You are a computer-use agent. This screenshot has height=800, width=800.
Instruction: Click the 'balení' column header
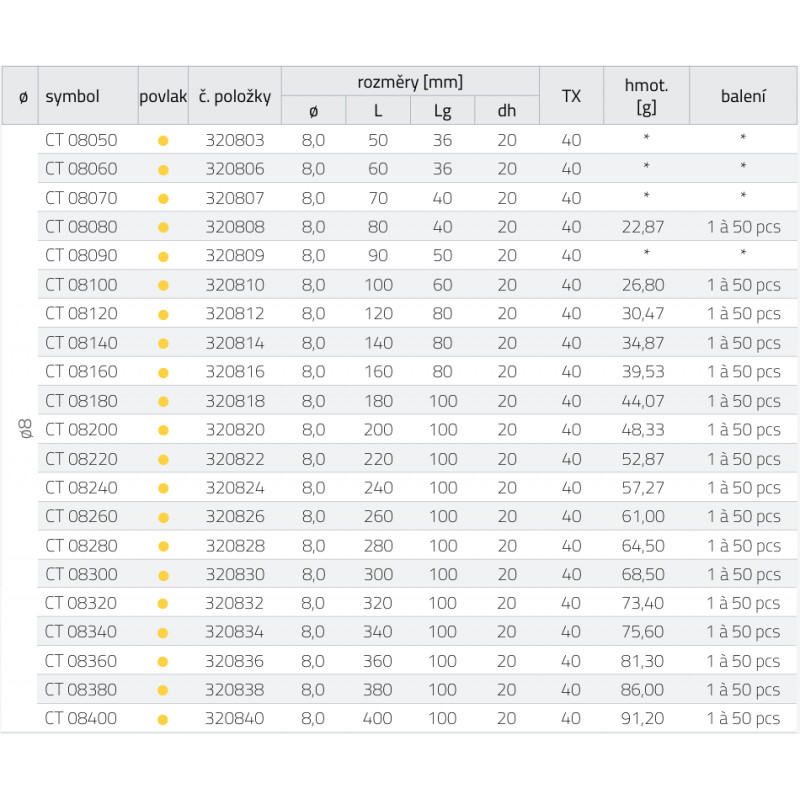click(743, 96)
